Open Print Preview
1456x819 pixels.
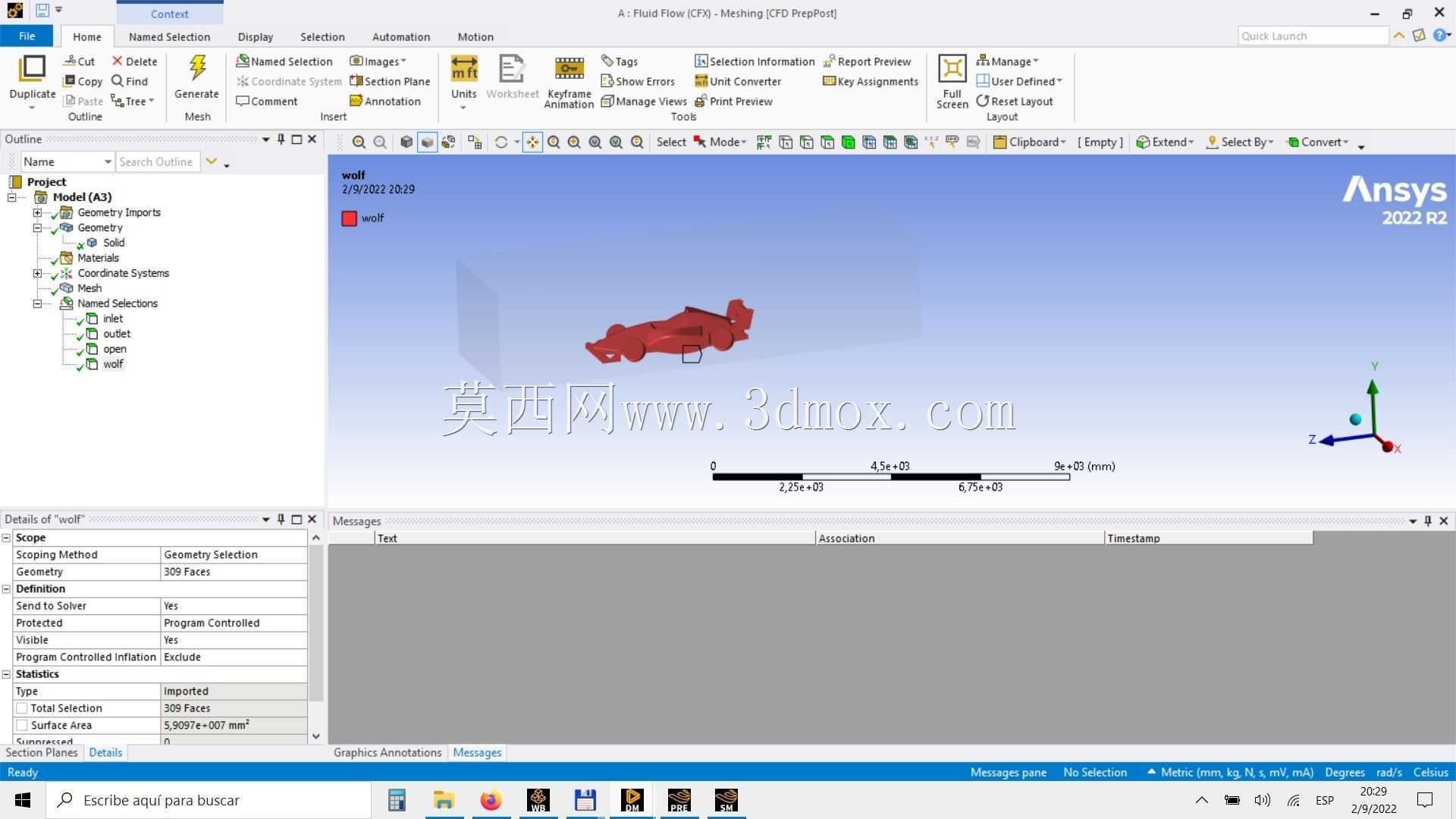(x=733, y=101)
